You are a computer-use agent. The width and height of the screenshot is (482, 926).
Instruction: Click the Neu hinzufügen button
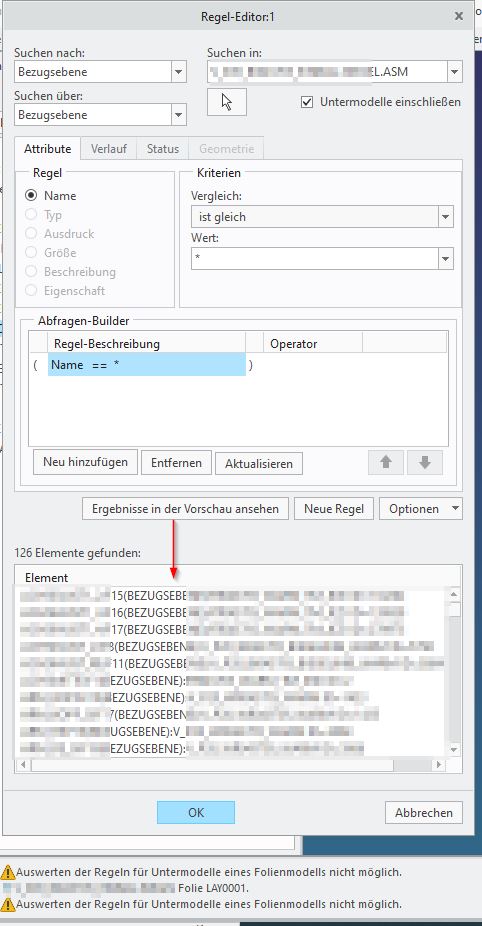85,462
